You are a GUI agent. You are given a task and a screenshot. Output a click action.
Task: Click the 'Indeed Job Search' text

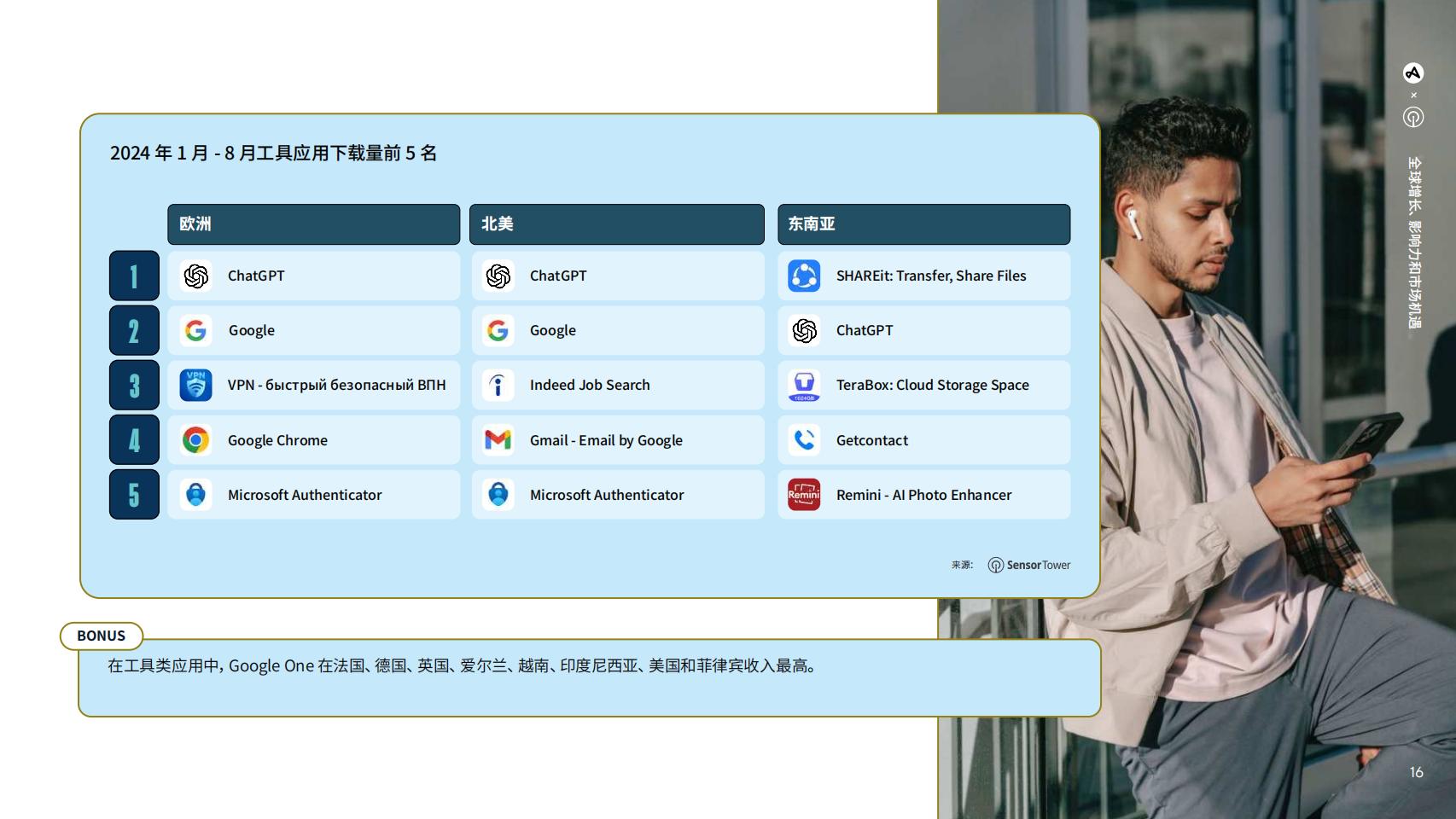(x=590, y=385)
